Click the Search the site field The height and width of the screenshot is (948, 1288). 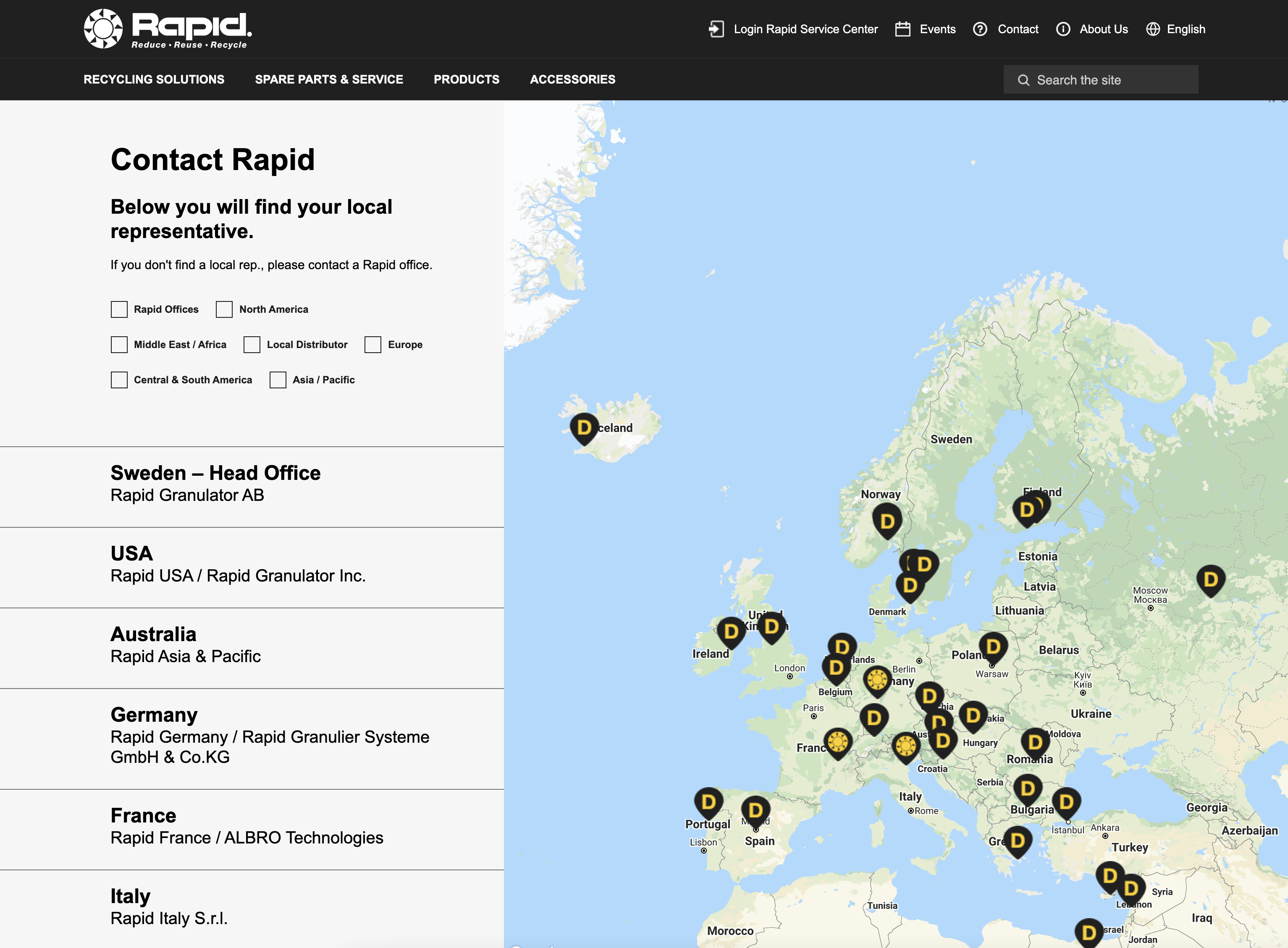point(1100,80)
